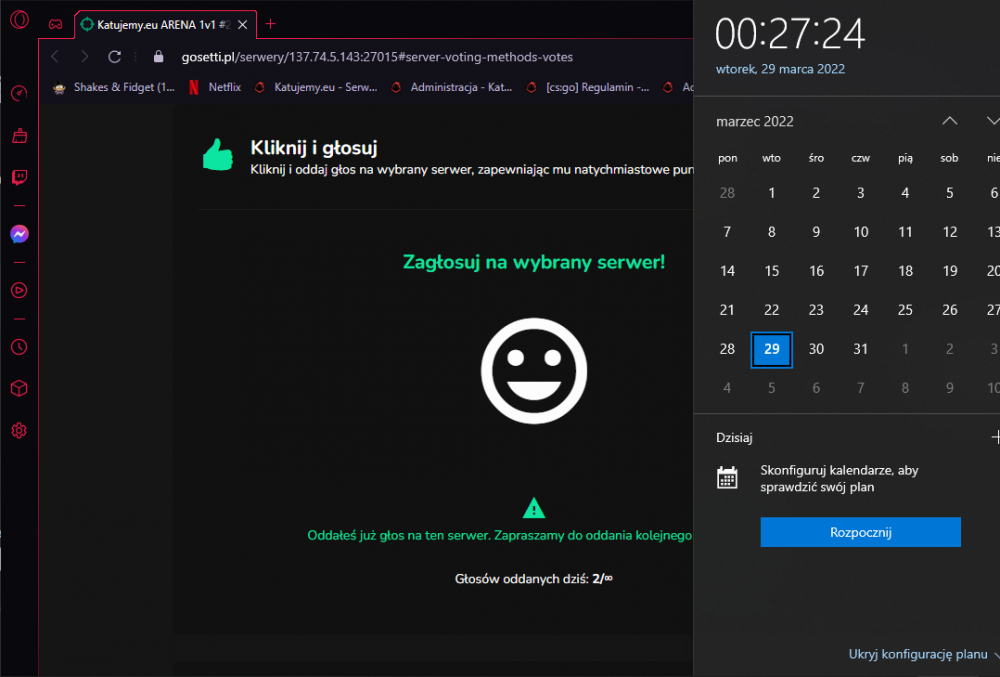Screen dimensions: 1000x677
Task: Click the address bar URL
Action: pos(377,57)
